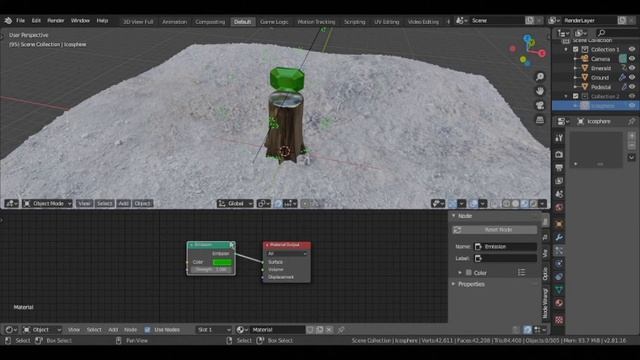This screenshot has width=640, height=360.
Task: Hide the Camera object via eye icon
Action: pyautogui.click(x=632, y=59)
